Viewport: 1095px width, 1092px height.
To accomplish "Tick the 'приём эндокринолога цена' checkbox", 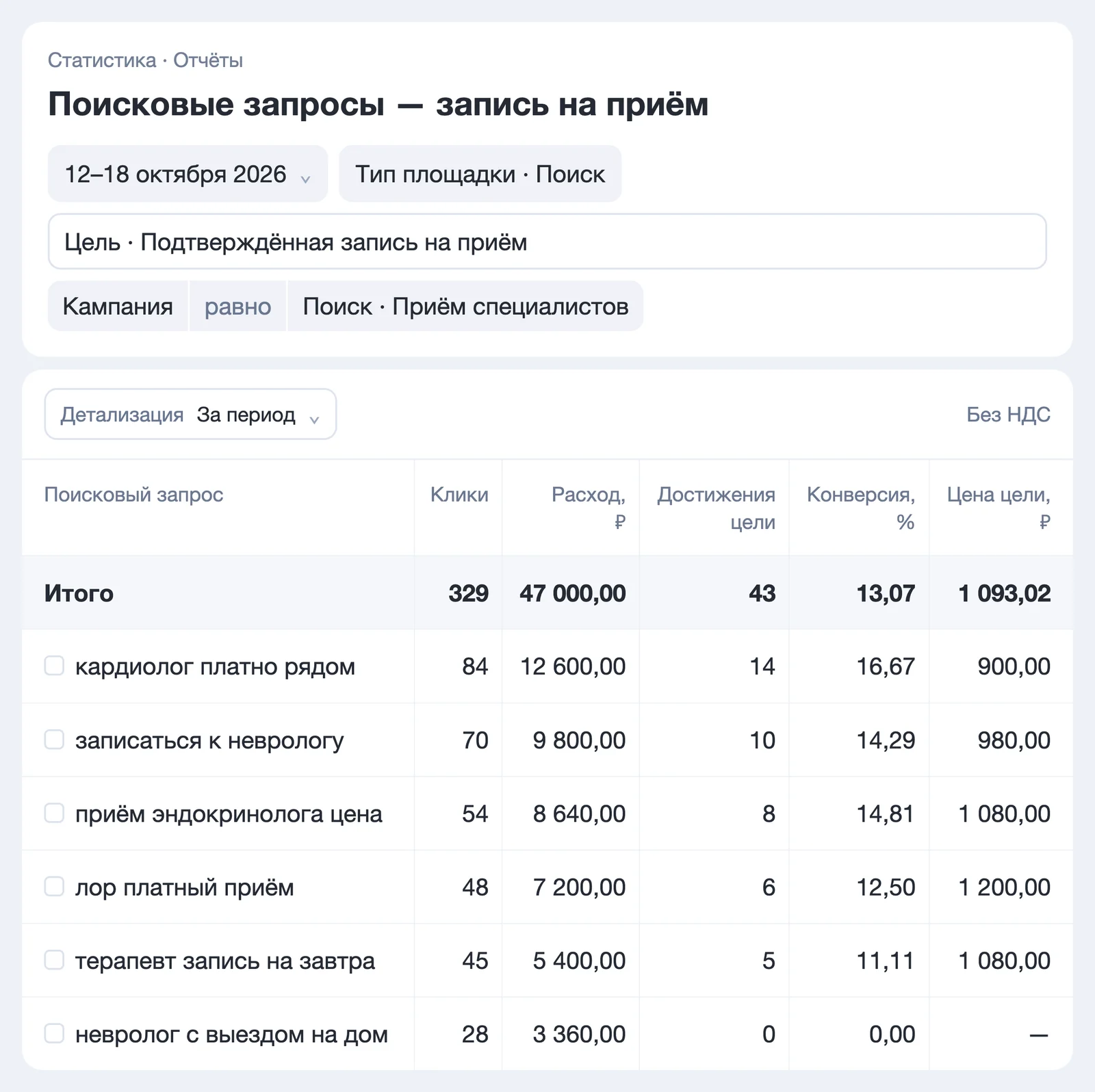I will click(54, 813).
